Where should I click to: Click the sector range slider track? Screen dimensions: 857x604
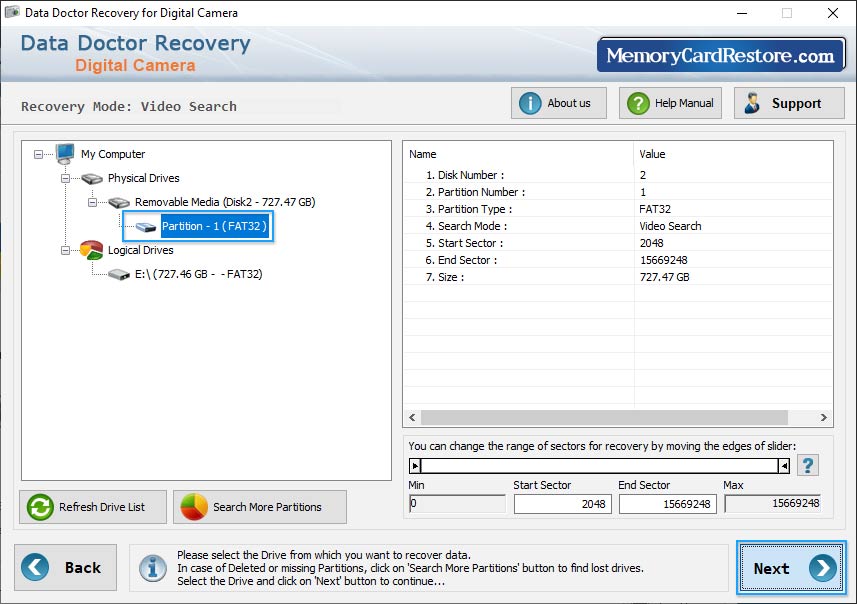tap(600, 466)
